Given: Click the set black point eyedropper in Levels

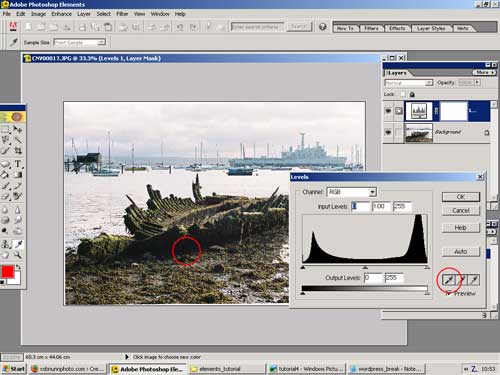Looking at the screenshot, I should 449,280.
